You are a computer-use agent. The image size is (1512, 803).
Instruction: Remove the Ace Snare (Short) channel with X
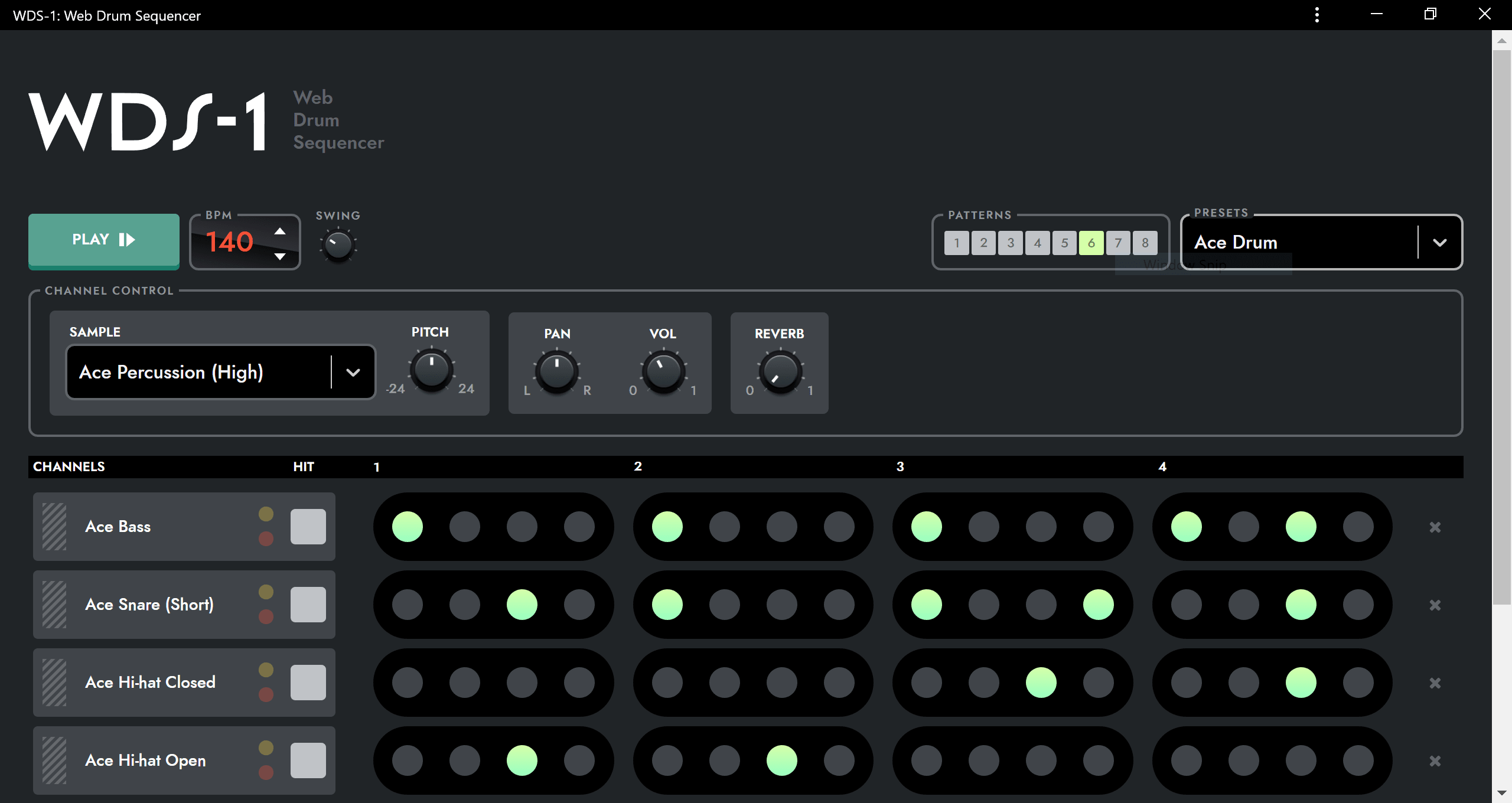coord(1435,605)
